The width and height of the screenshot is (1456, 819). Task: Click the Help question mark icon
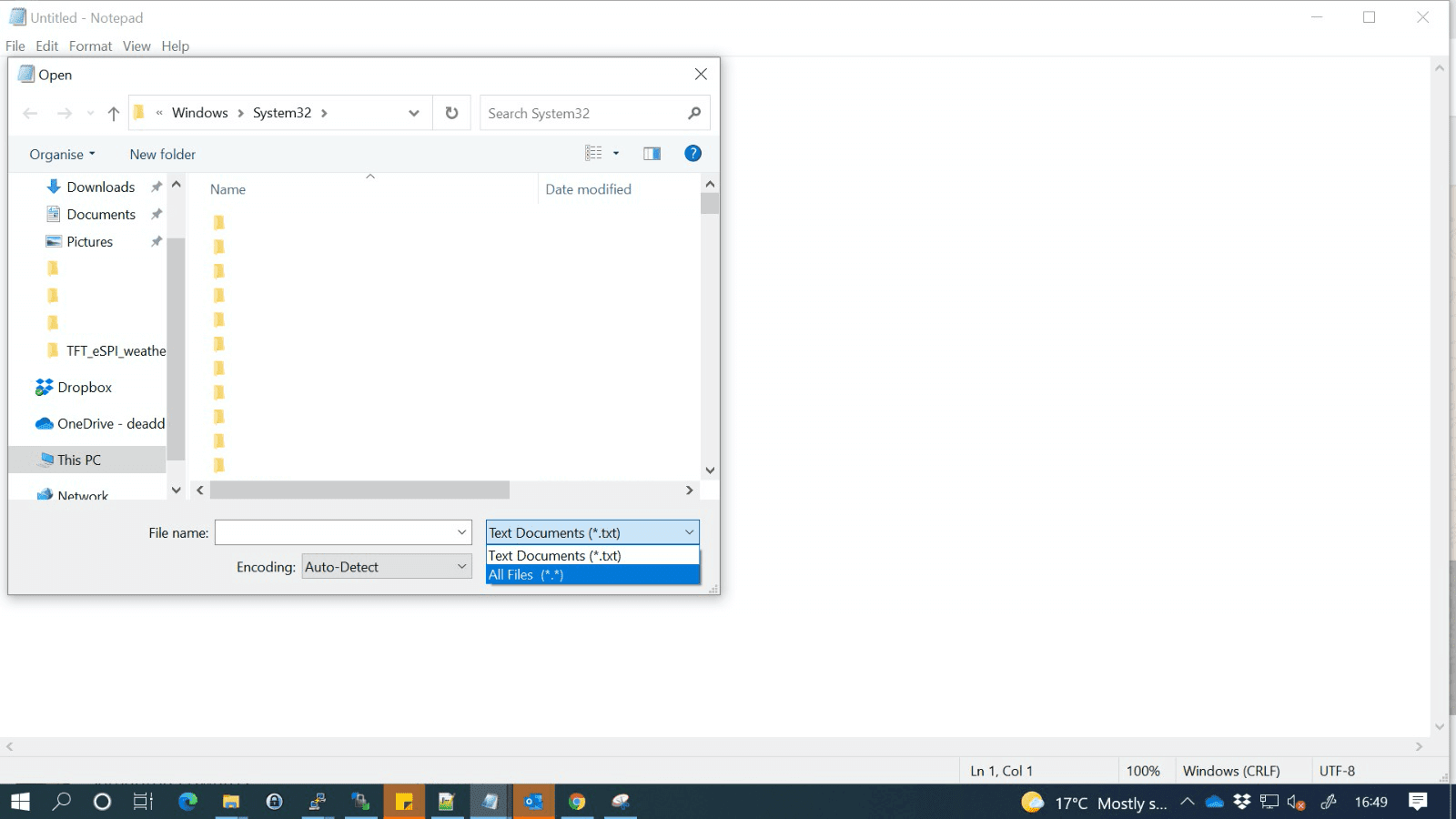pyautogui.click(x=693, y=153)
